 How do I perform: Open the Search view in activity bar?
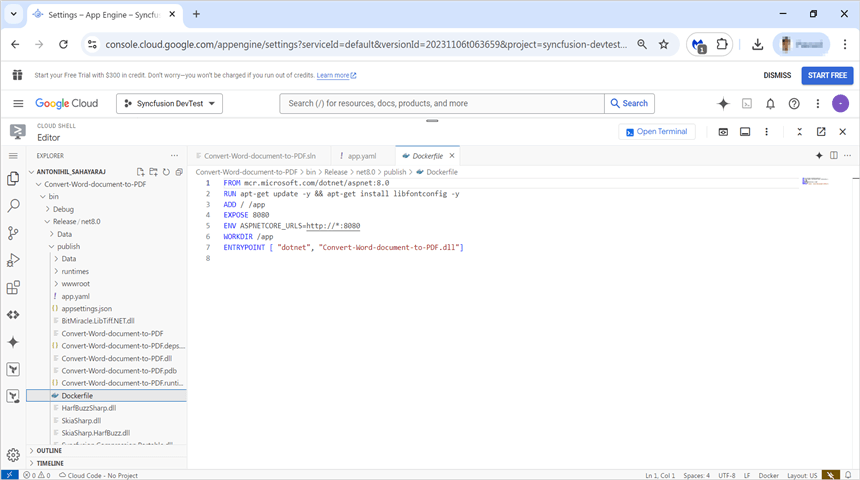pos(13,205)
